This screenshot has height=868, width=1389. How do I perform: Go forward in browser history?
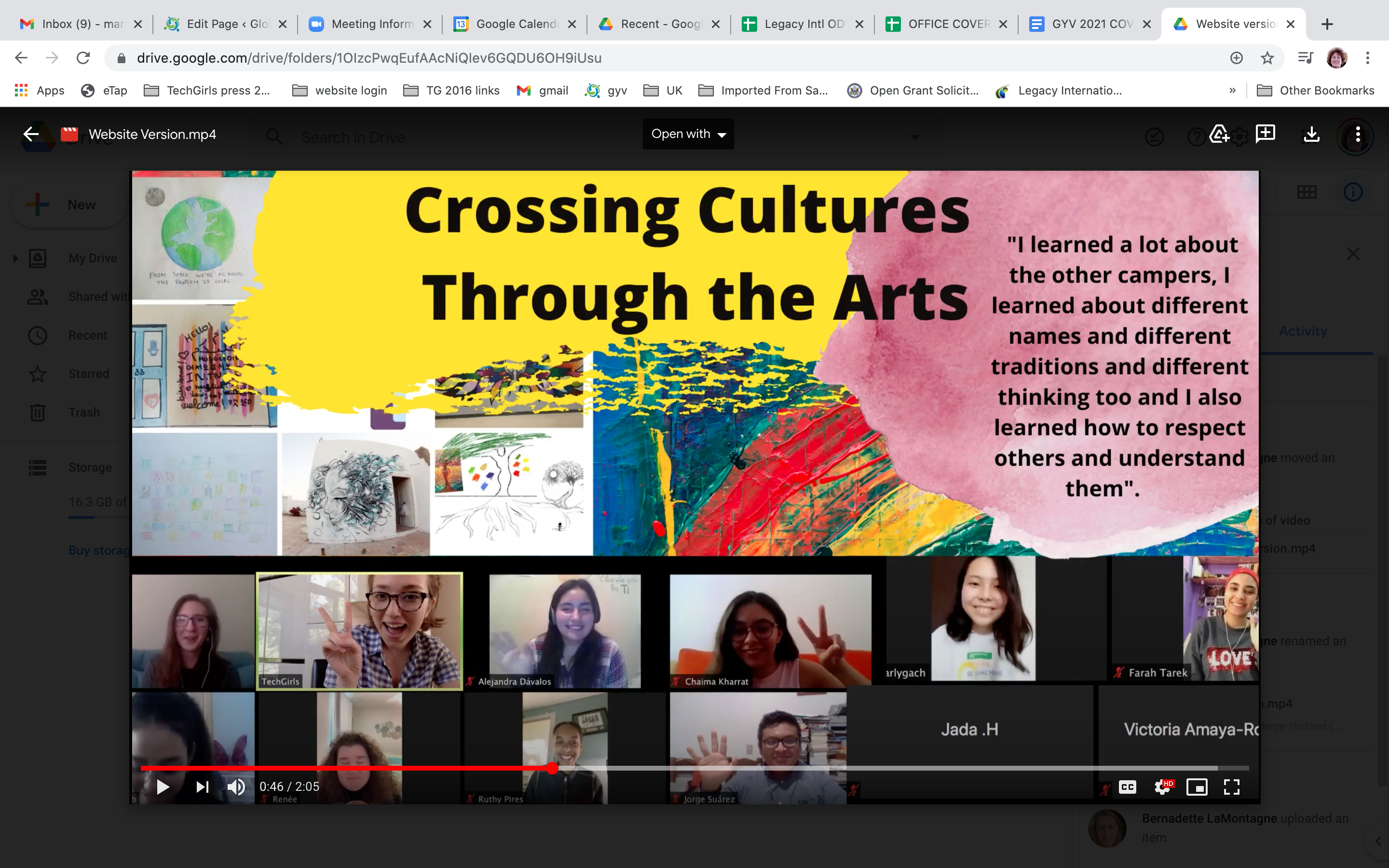pyautogui.click(x=52, y=58)
